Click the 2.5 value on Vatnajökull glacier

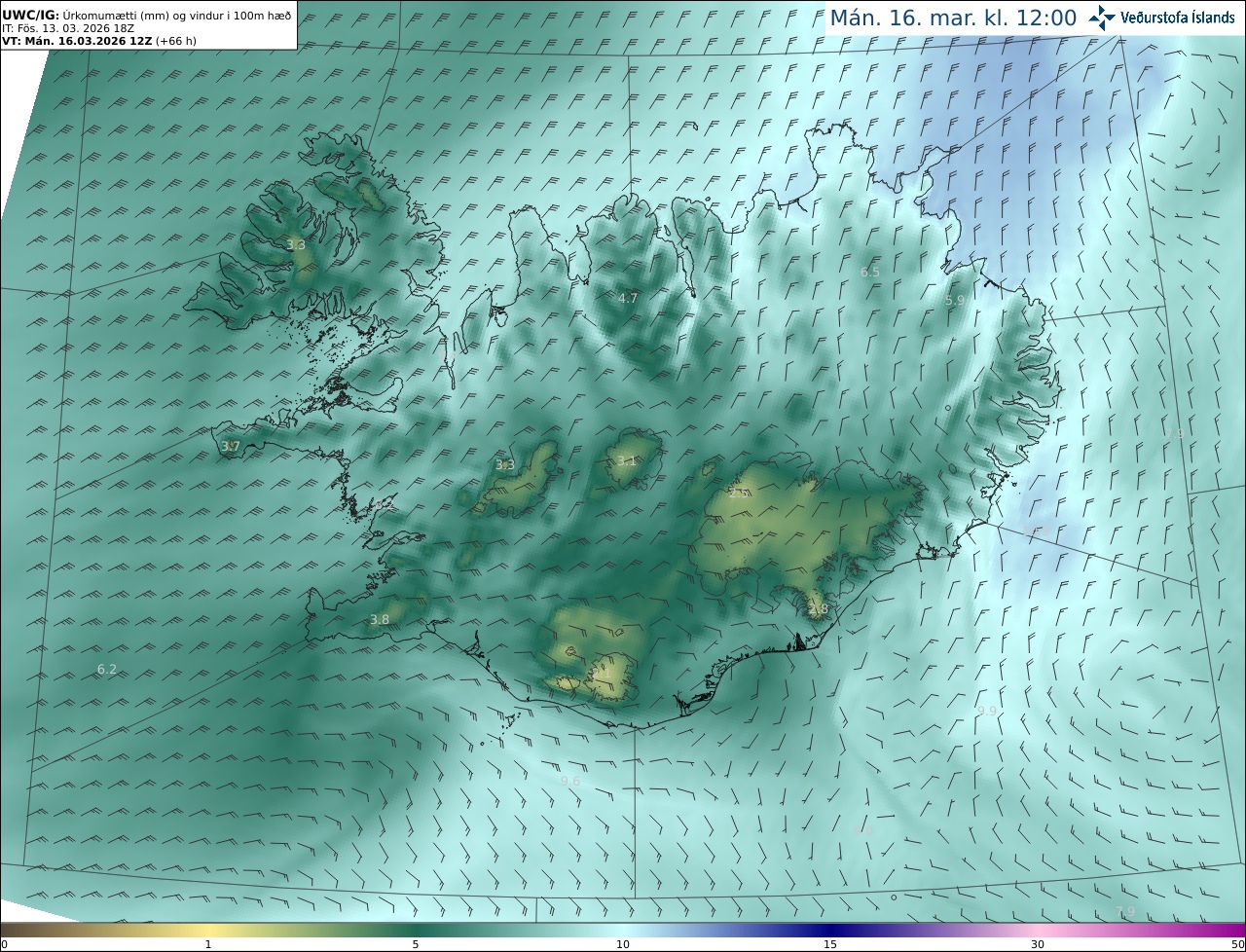[739, 494]
